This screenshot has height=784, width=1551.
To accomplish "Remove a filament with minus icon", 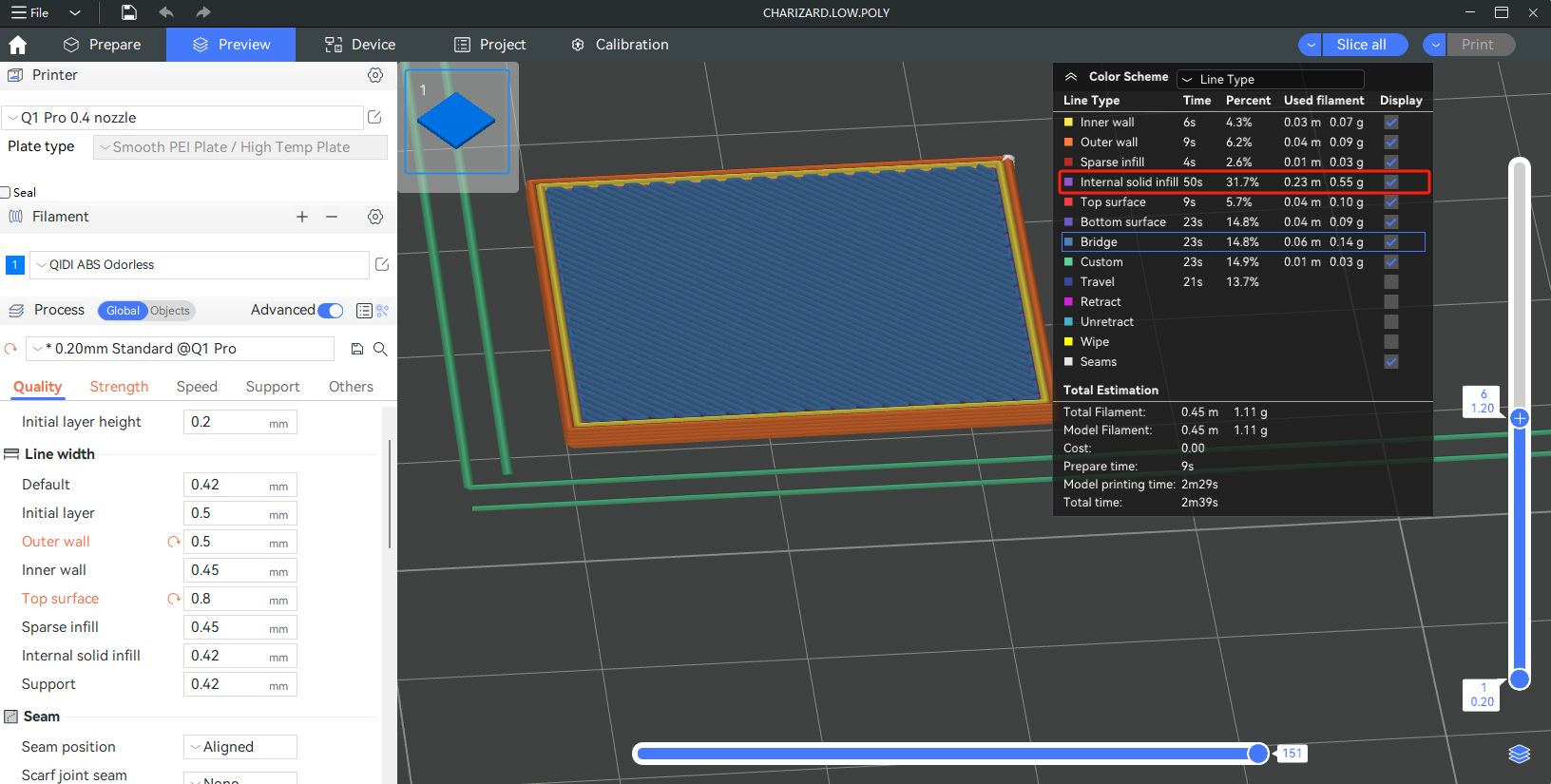I will click(332, 217).
